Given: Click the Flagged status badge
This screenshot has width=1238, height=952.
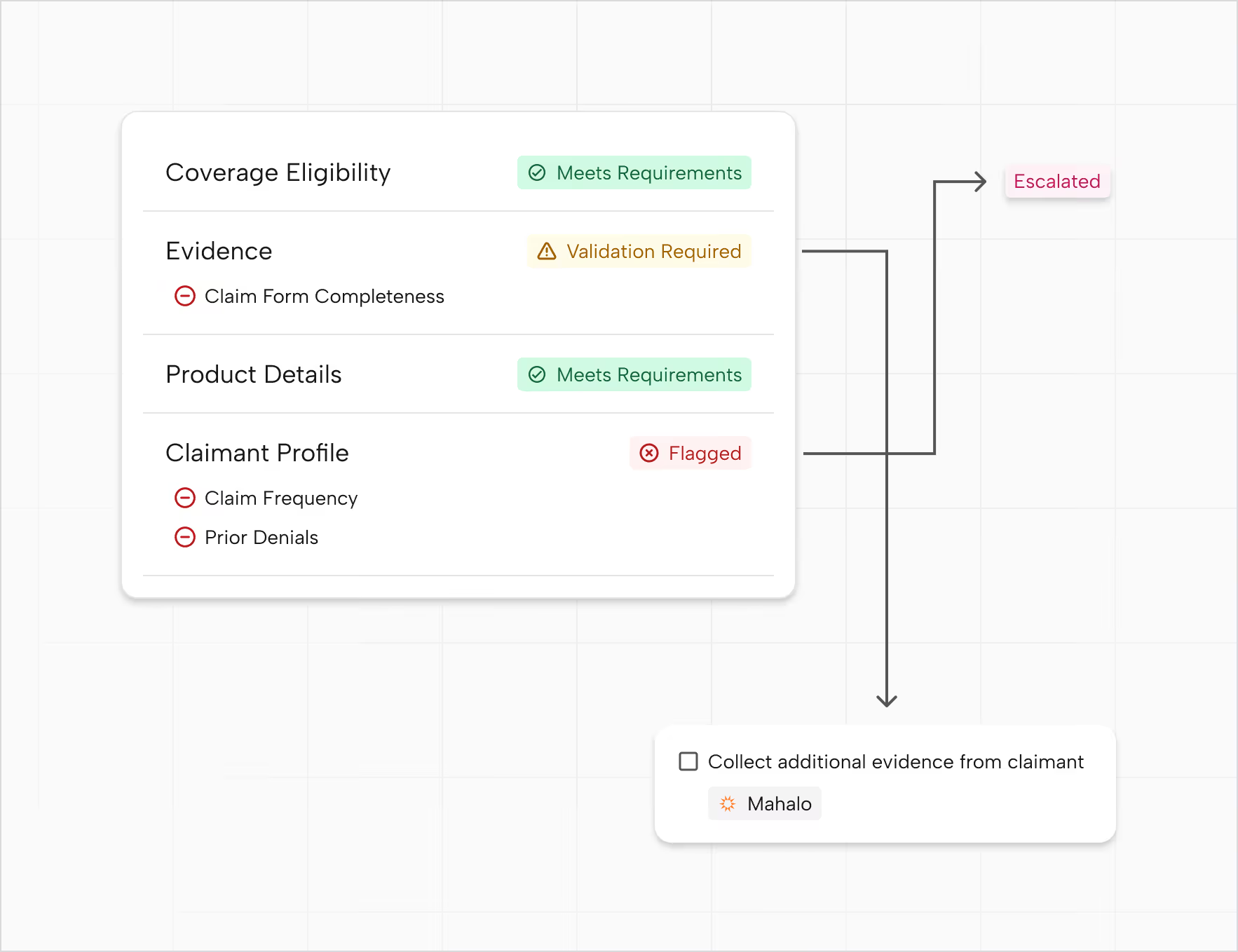Looking at the screenshot, I should click(691, 453).
